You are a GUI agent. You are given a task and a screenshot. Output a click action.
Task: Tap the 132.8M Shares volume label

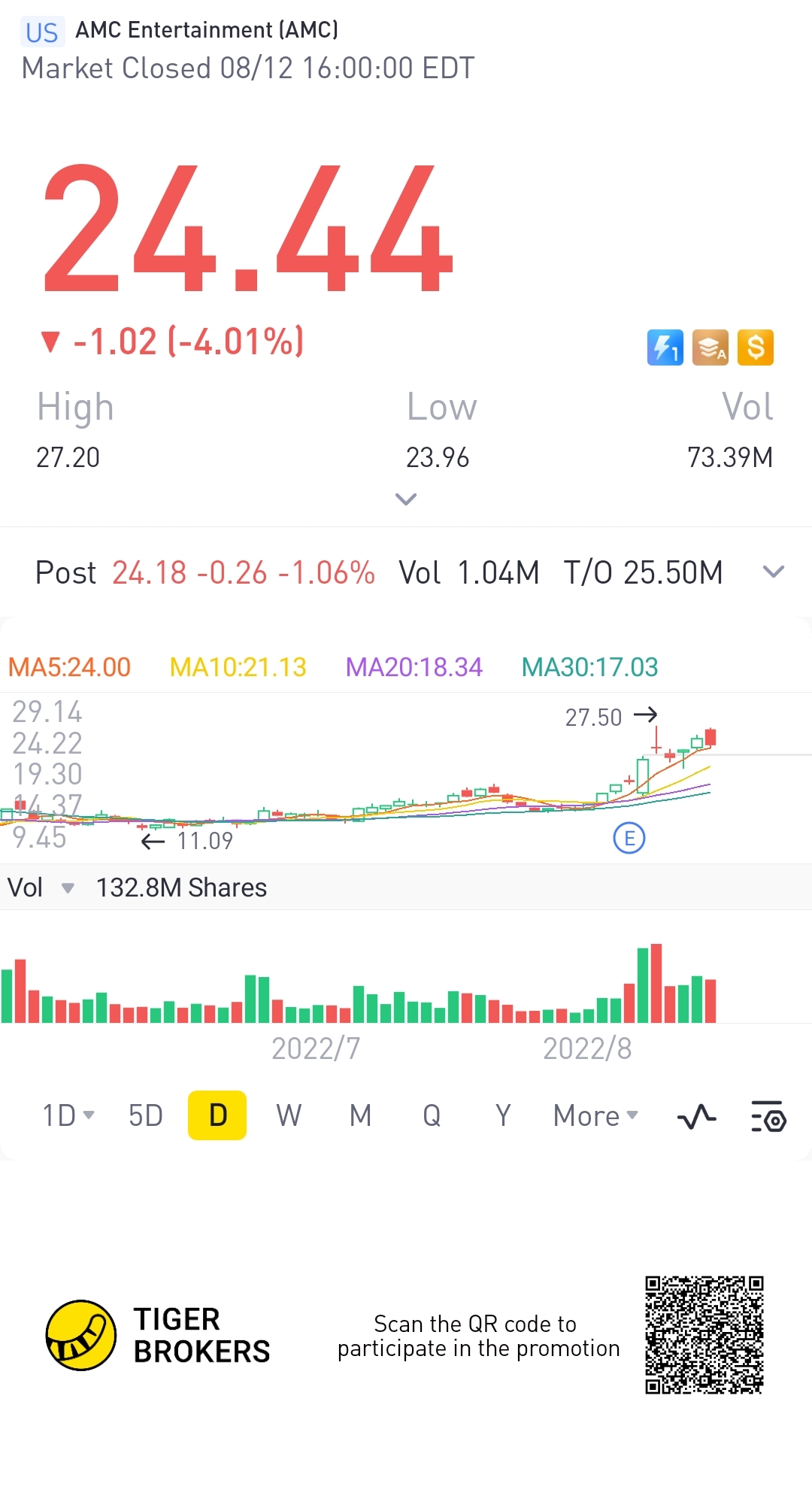point(181,888)
